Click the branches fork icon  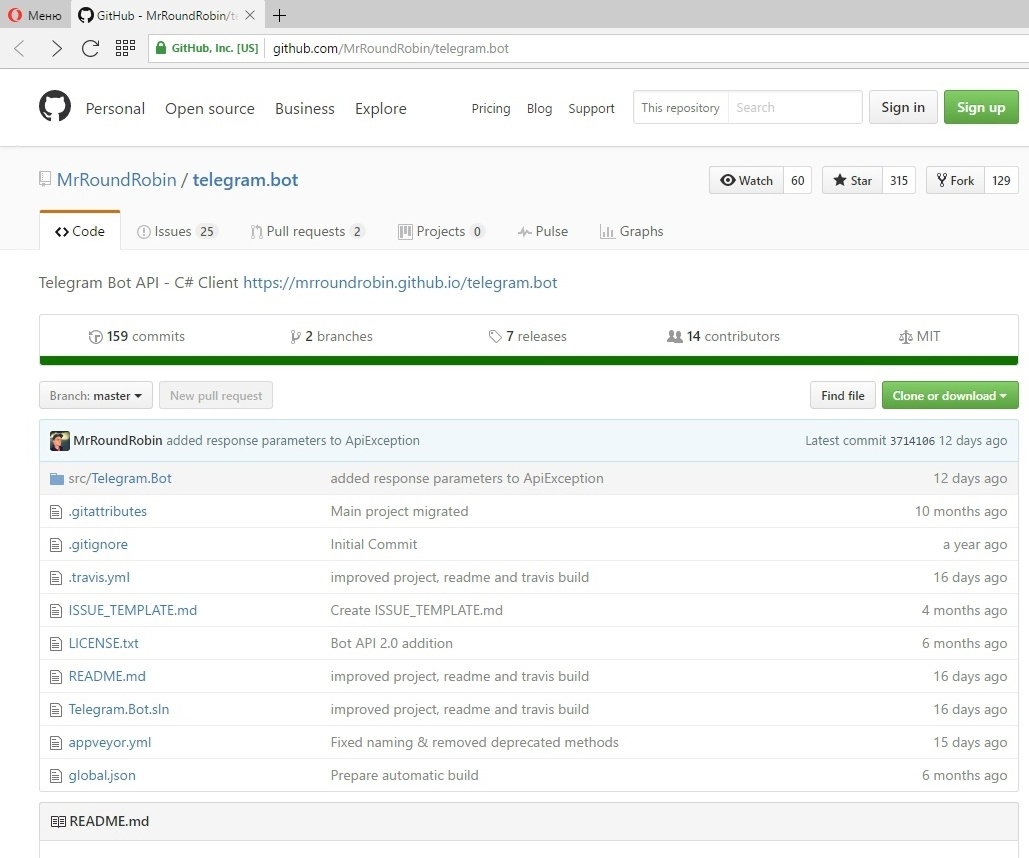295,337
